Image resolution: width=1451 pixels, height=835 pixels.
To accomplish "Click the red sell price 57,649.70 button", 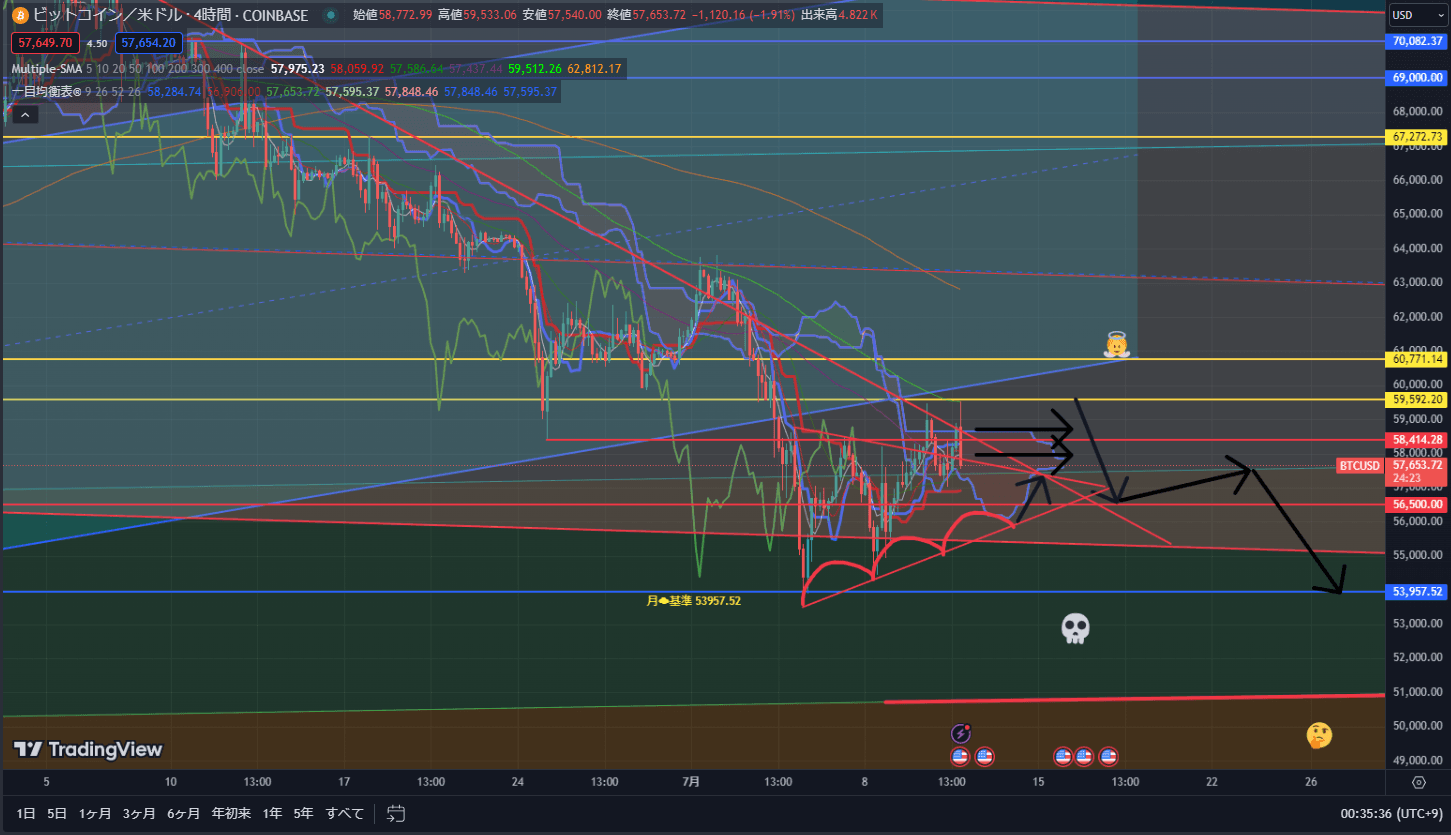I will [x=42, y=43].
